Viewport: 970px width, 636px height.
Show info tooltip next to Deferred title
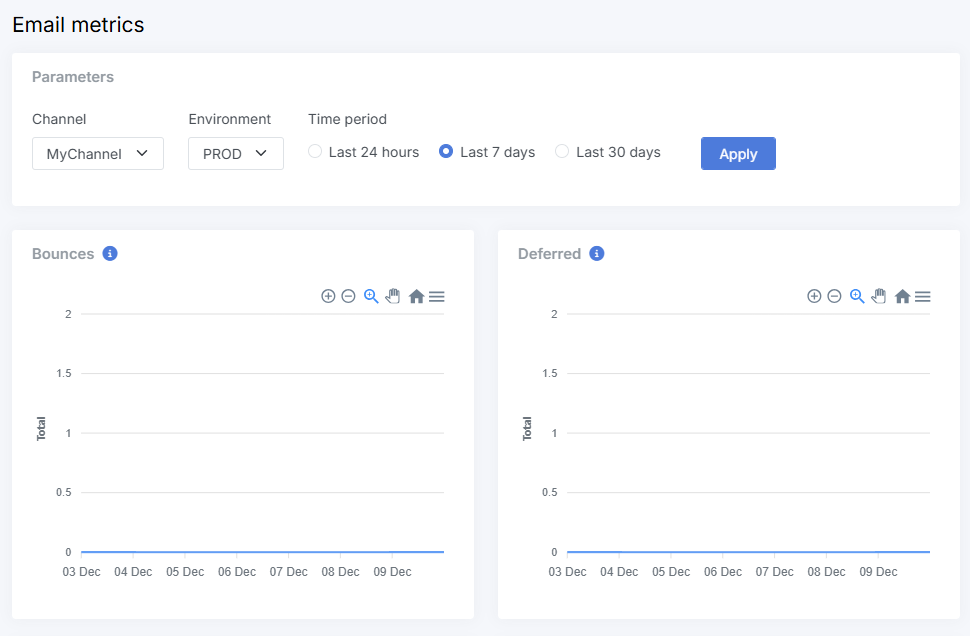[x=596, y=254]
